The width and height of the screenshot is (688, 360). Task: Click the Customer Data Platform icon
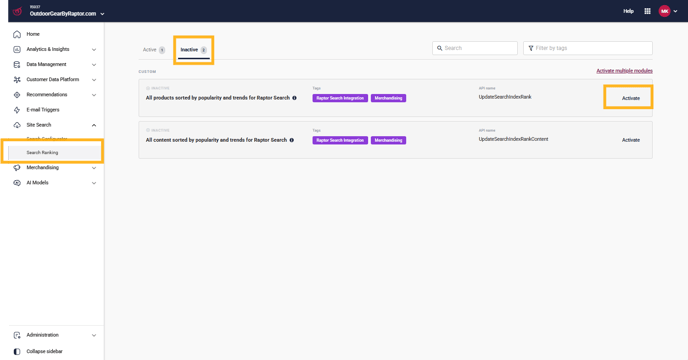(x=17, y=79)
